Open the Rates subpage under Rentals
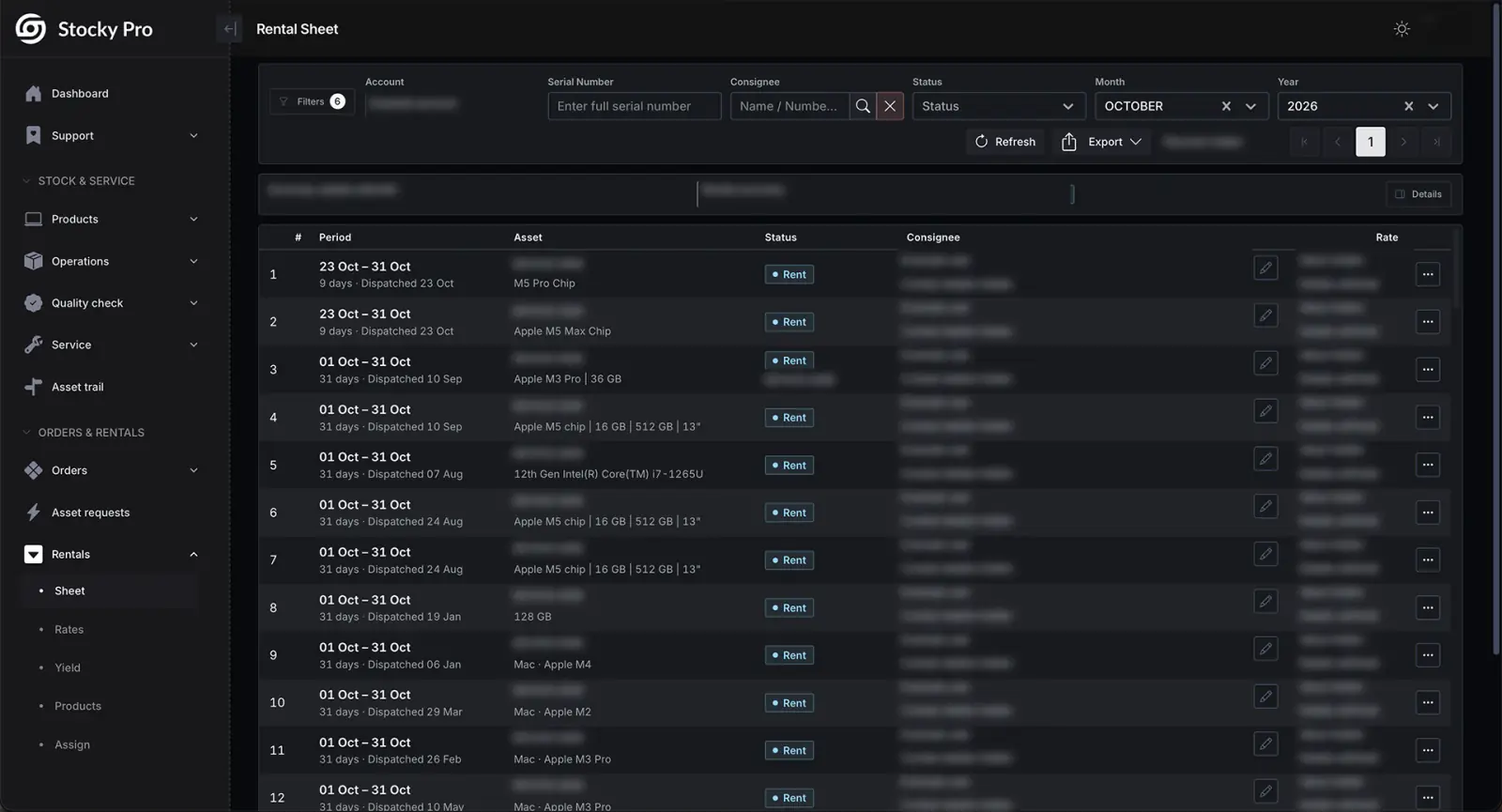The width and height of the screenshot is (1502, 812). click(x=69, y=630)
